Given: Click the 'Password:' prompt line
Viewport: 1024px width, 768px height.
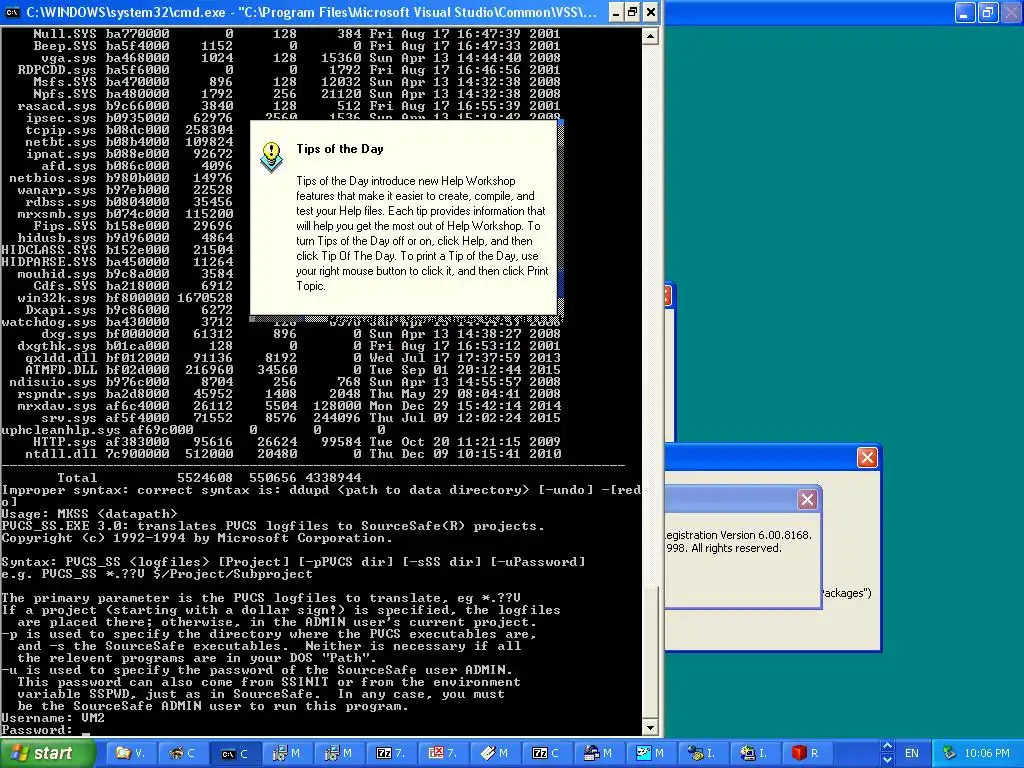Looking at the screenshot, I should coord(37,729).
